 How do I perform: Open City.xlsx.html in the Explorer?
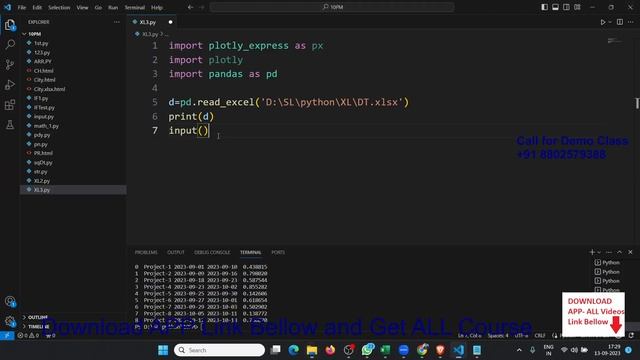pyautogui.click(x=49, y=89)
